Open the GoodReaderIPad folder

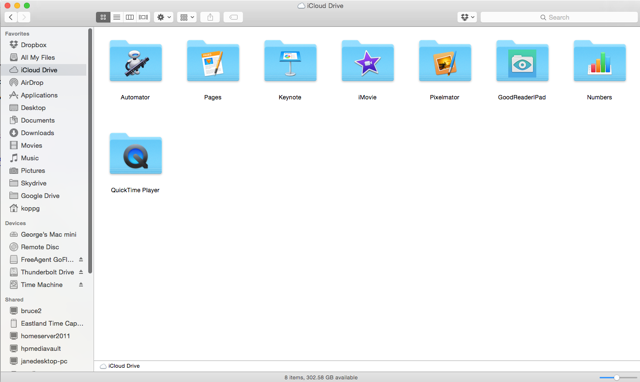click(x=522, y=61)
